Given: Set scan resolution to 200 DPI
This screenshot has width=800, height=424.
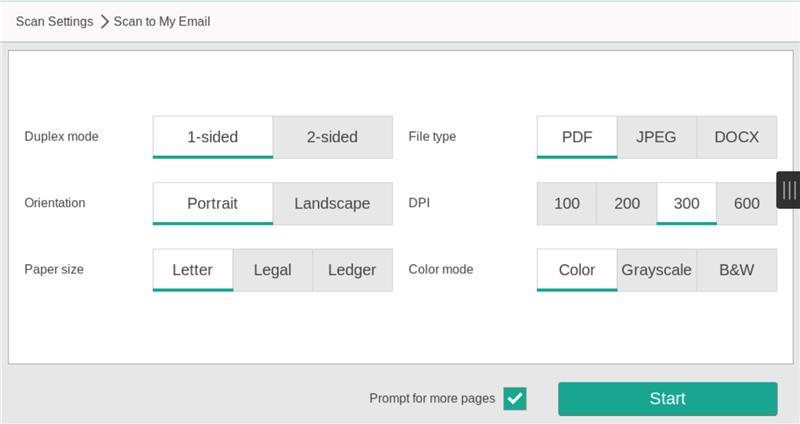Looking at the screenshot, I should 627,203.
